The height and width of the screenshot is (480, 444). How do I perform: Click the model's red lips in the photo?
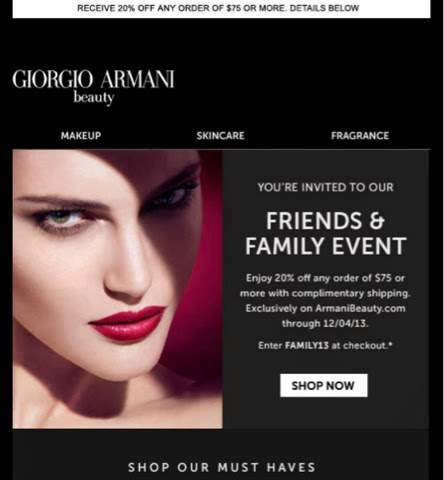pyautogui.click(x=127, y=324)
